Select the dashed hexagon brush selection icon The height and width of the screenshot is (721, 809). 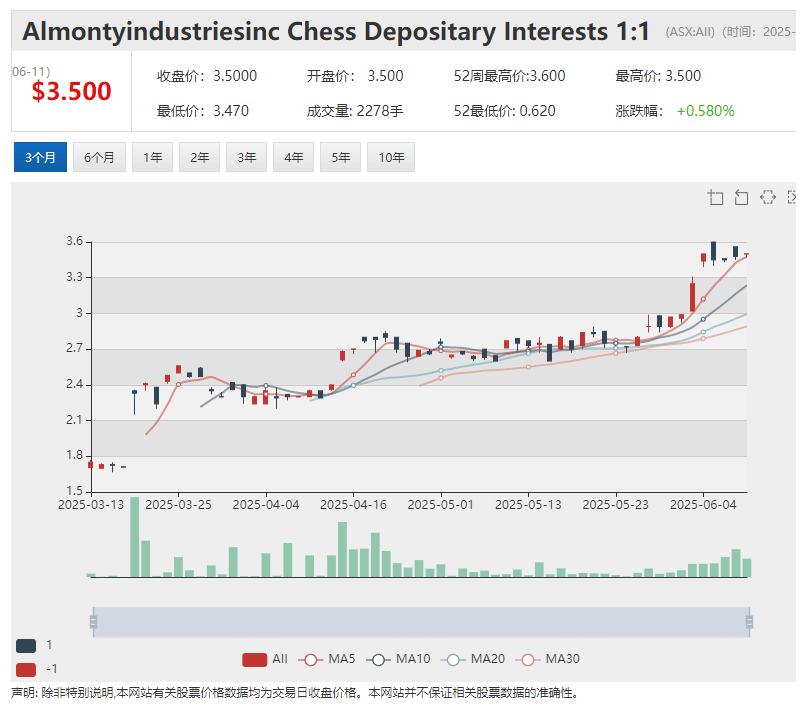(x=768, y=197)
